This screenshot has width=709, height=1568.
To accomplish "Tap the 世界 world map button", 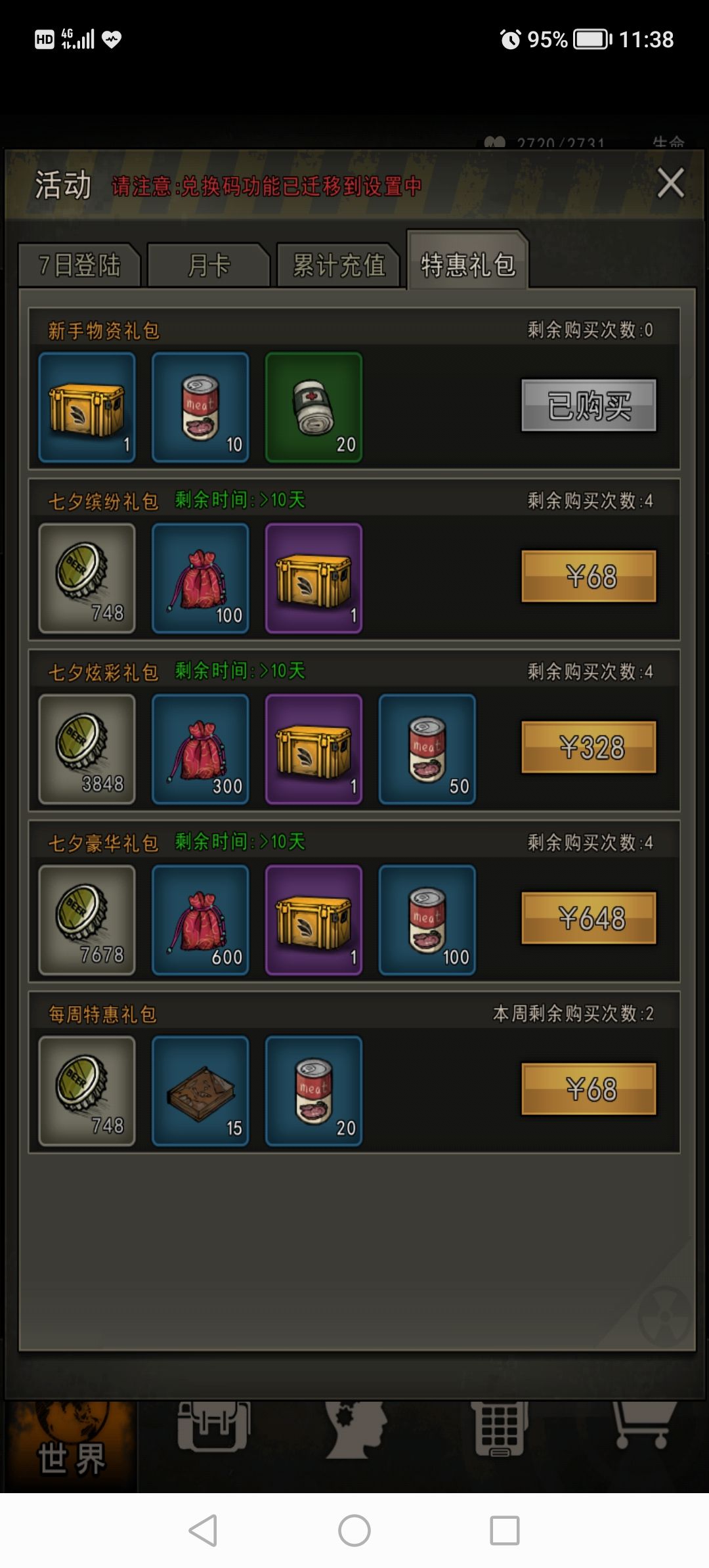I will (x=71, y=1447).
